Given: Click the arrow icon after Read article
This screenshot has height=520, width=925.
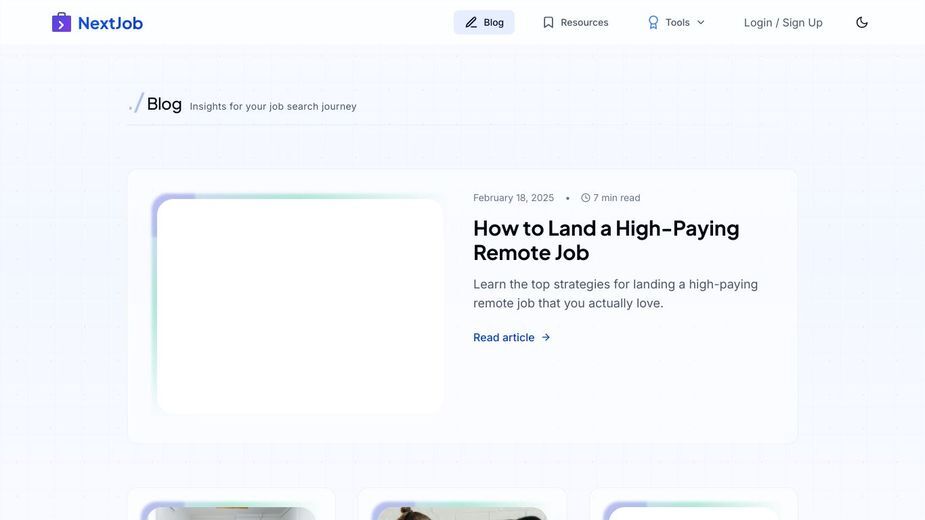Looking at the screenshot, I should point(546,337).
